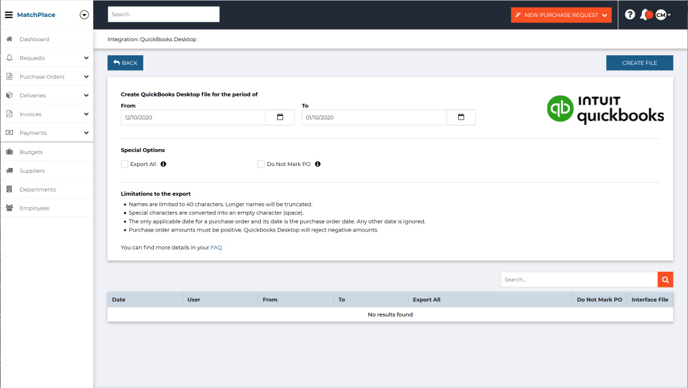This screenshot has height=388, width=688.
Task: Click the Intuit QuickBooks logo
Action: 605,109
